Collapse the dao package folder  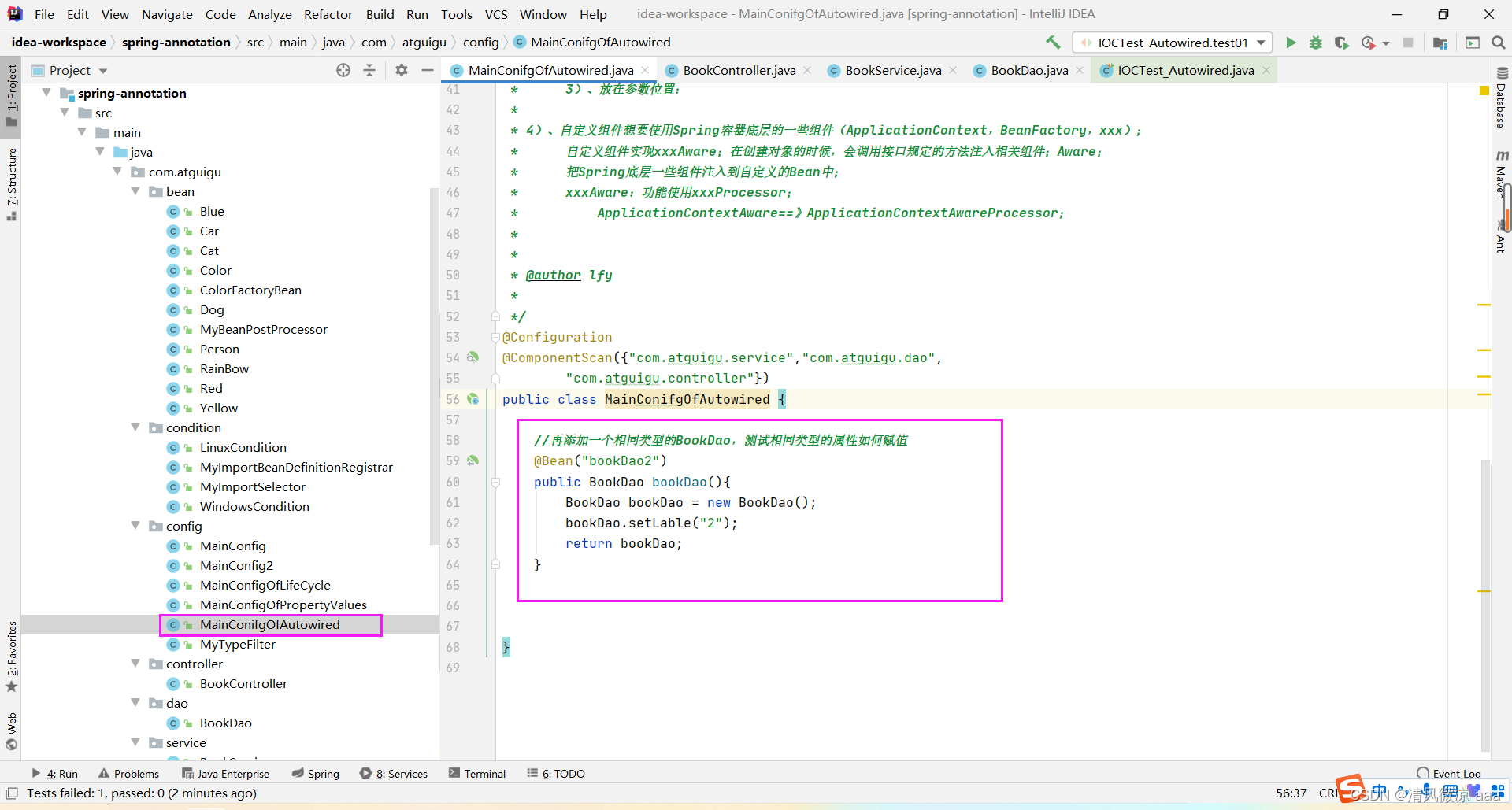tap(135, 703)
